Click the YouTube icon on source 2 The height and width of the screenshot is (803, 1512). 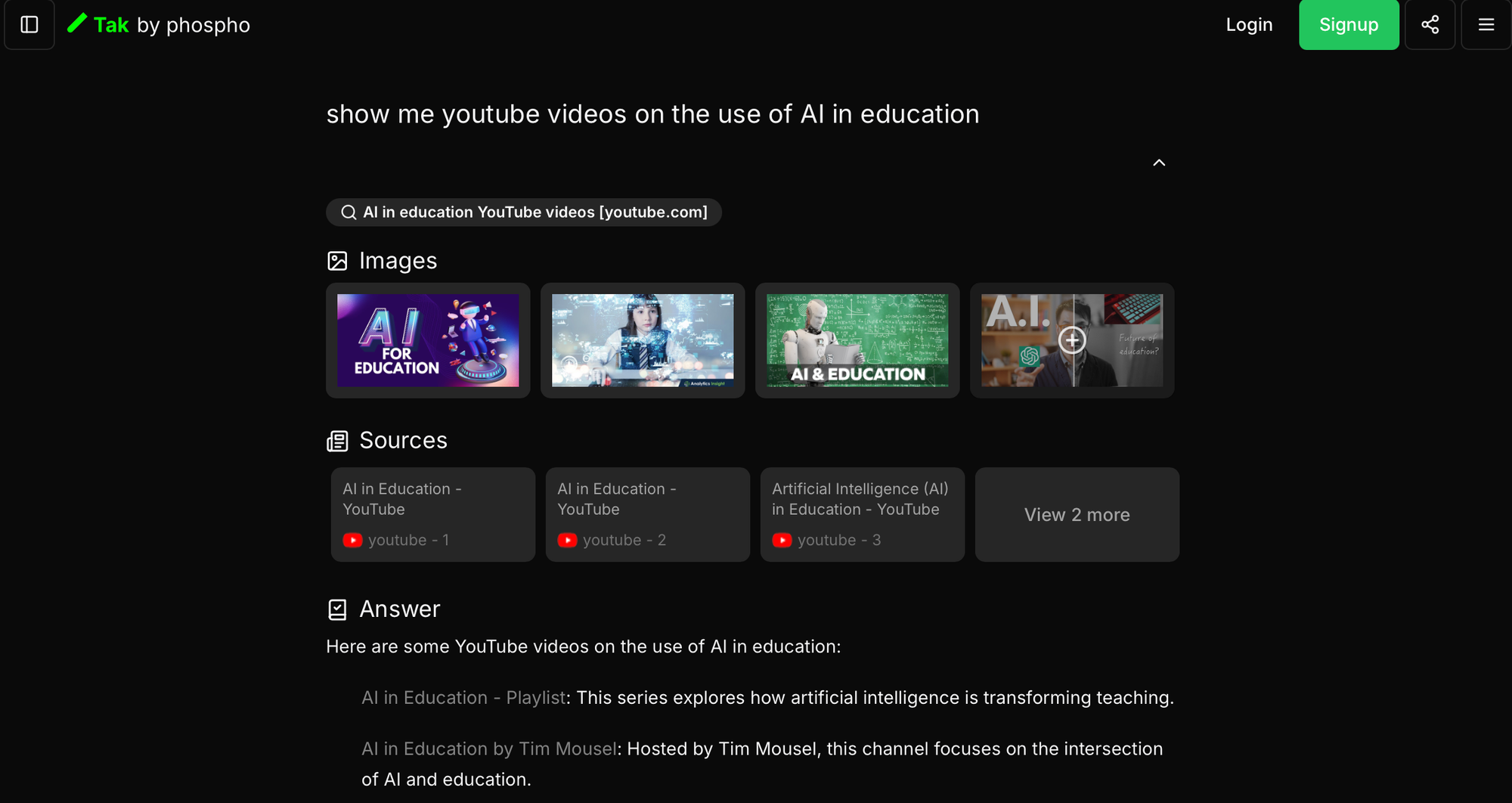point(567,540)
